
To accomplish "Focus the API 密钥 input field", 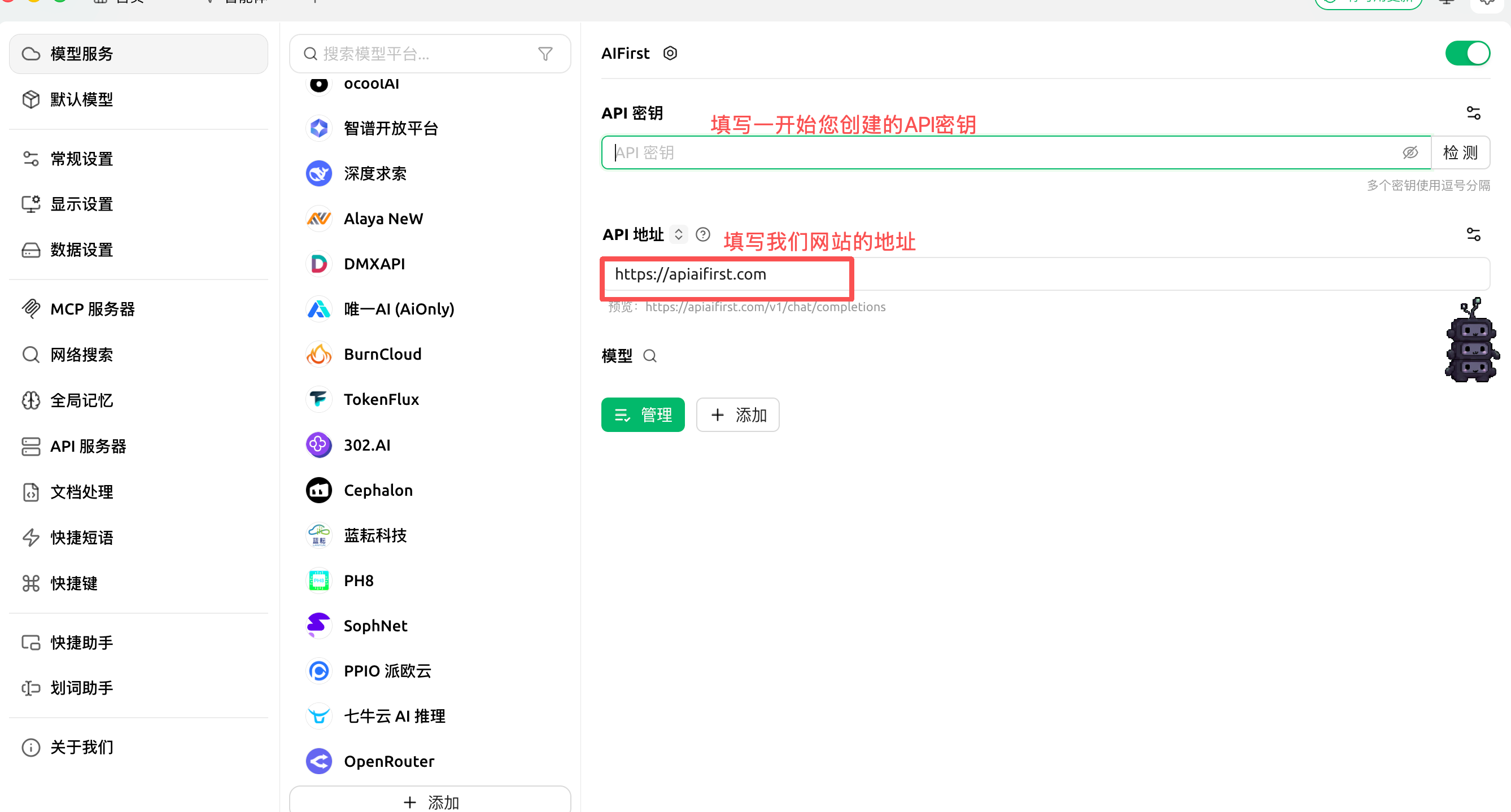I will pyautogui.click(x=1016, y=152).
